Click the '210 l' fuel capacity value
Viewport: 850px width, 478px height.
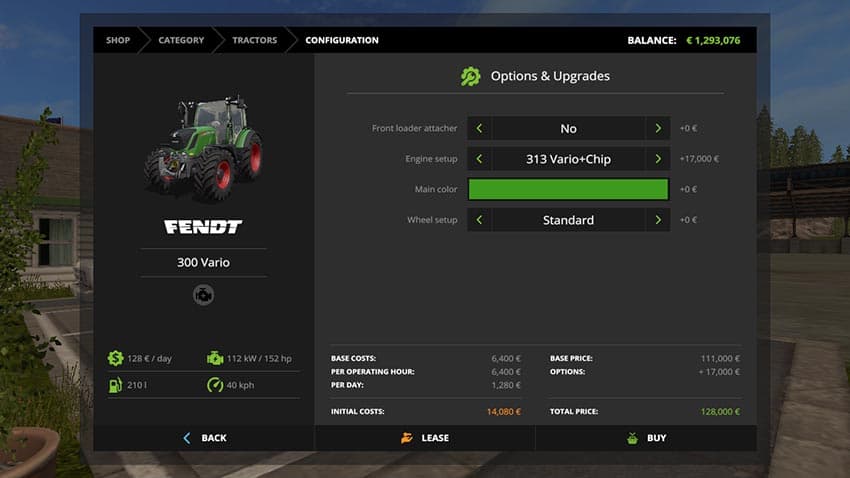137,385
